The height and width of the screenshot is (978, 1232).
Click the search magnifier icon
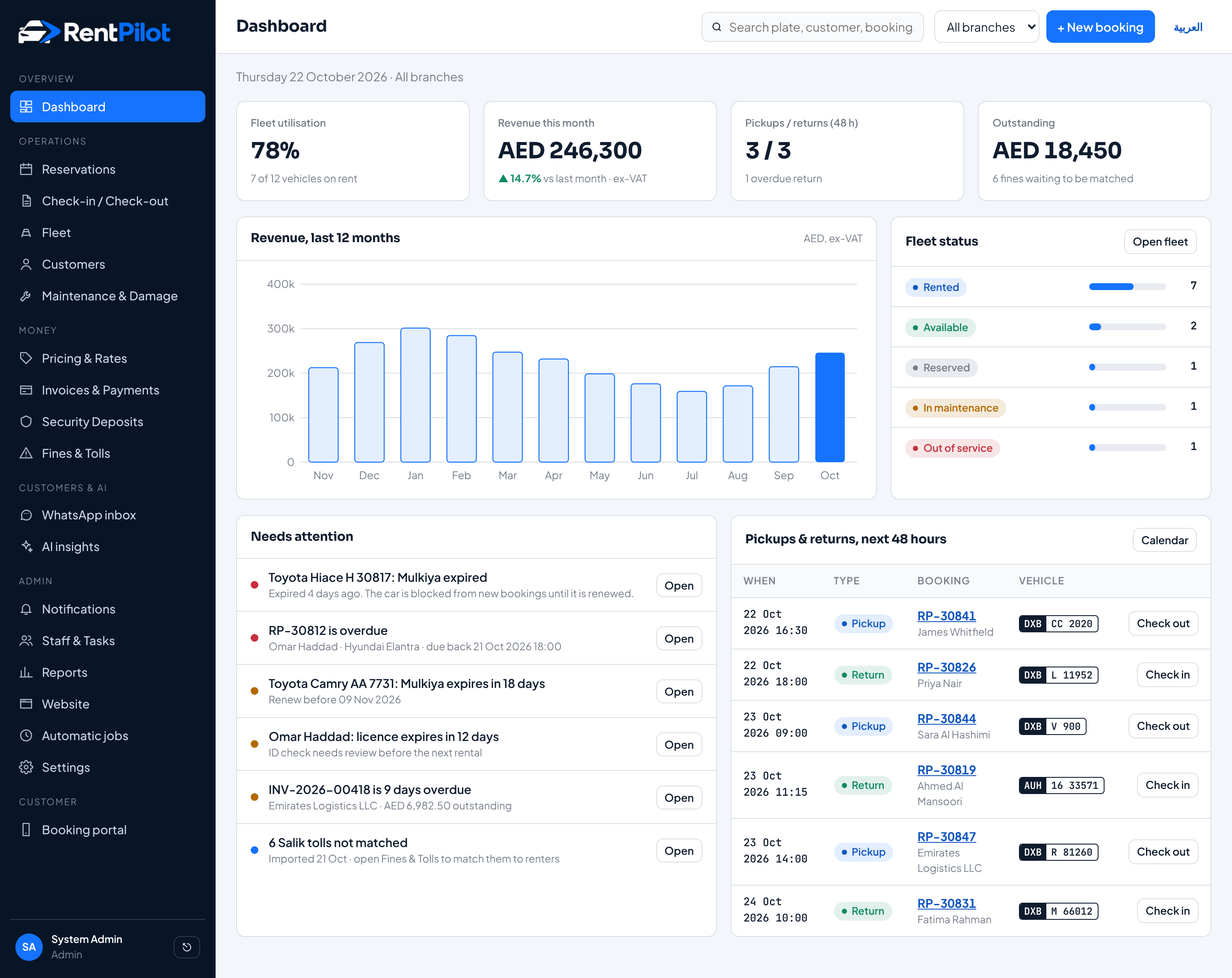(717, 27)
